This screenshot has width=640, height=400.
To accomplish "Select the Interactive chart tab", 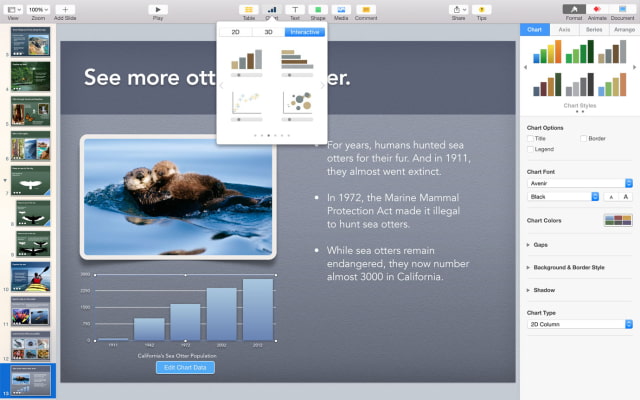I will pos(304,32).
